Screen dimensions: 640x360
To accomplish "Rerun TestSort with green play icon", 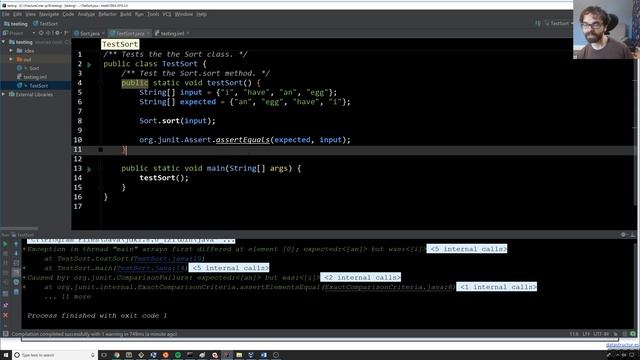I will click(5, 244).
